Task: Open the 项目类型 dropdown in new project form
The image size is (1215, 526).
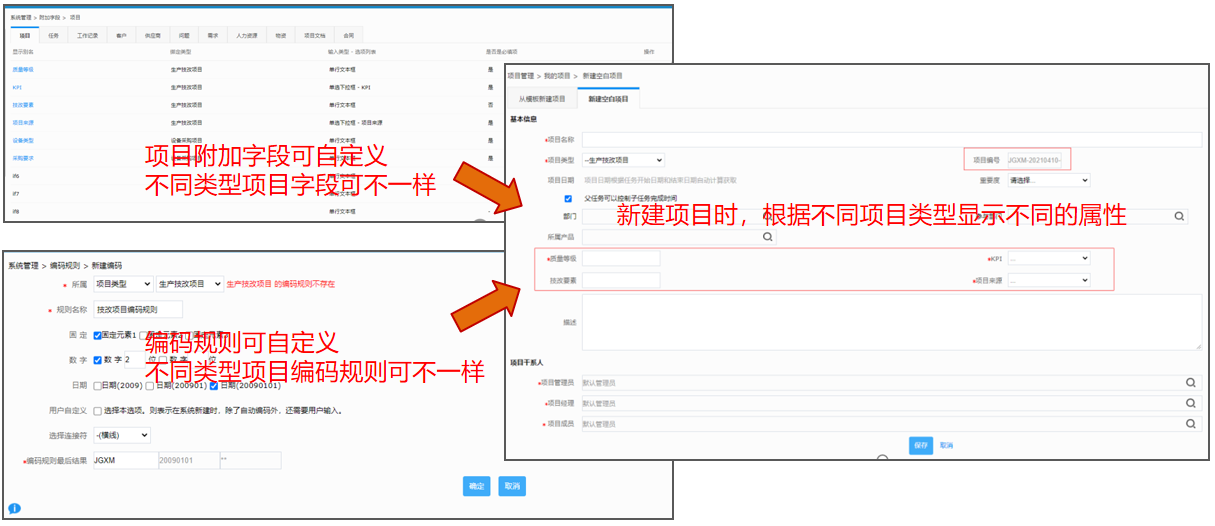Action: (x=623, y=160)
